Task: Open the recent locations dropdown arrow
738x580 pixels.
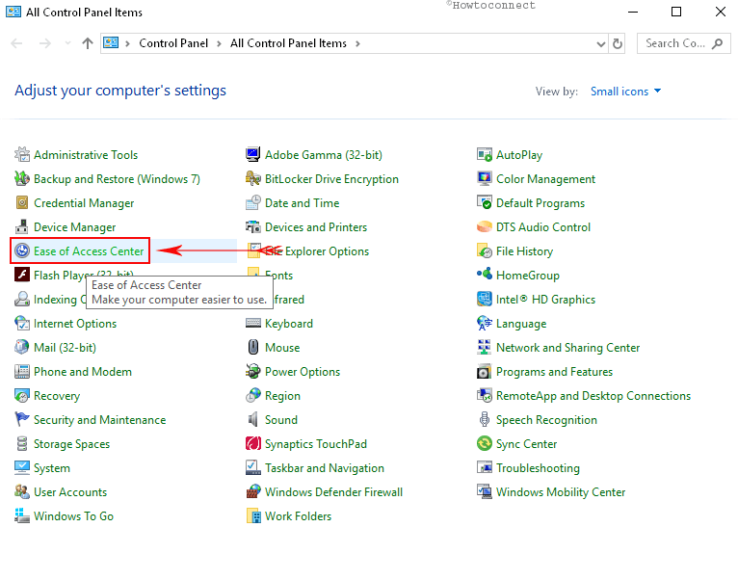Action: pos(67,43)
